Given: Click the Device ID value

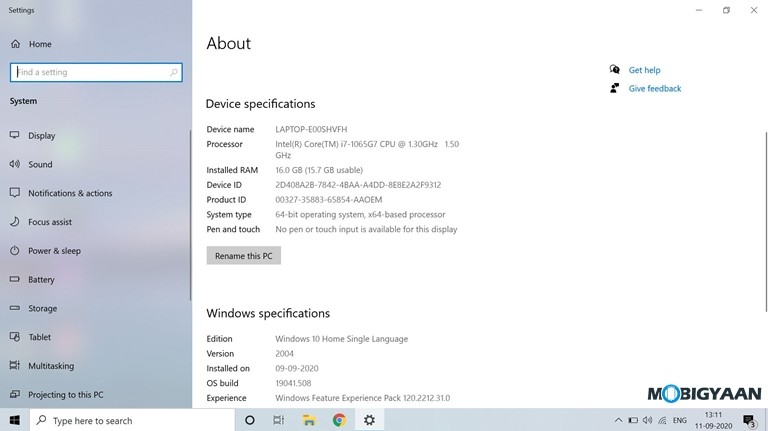Looking at the screenshot, I should click(x=358, y=185).
